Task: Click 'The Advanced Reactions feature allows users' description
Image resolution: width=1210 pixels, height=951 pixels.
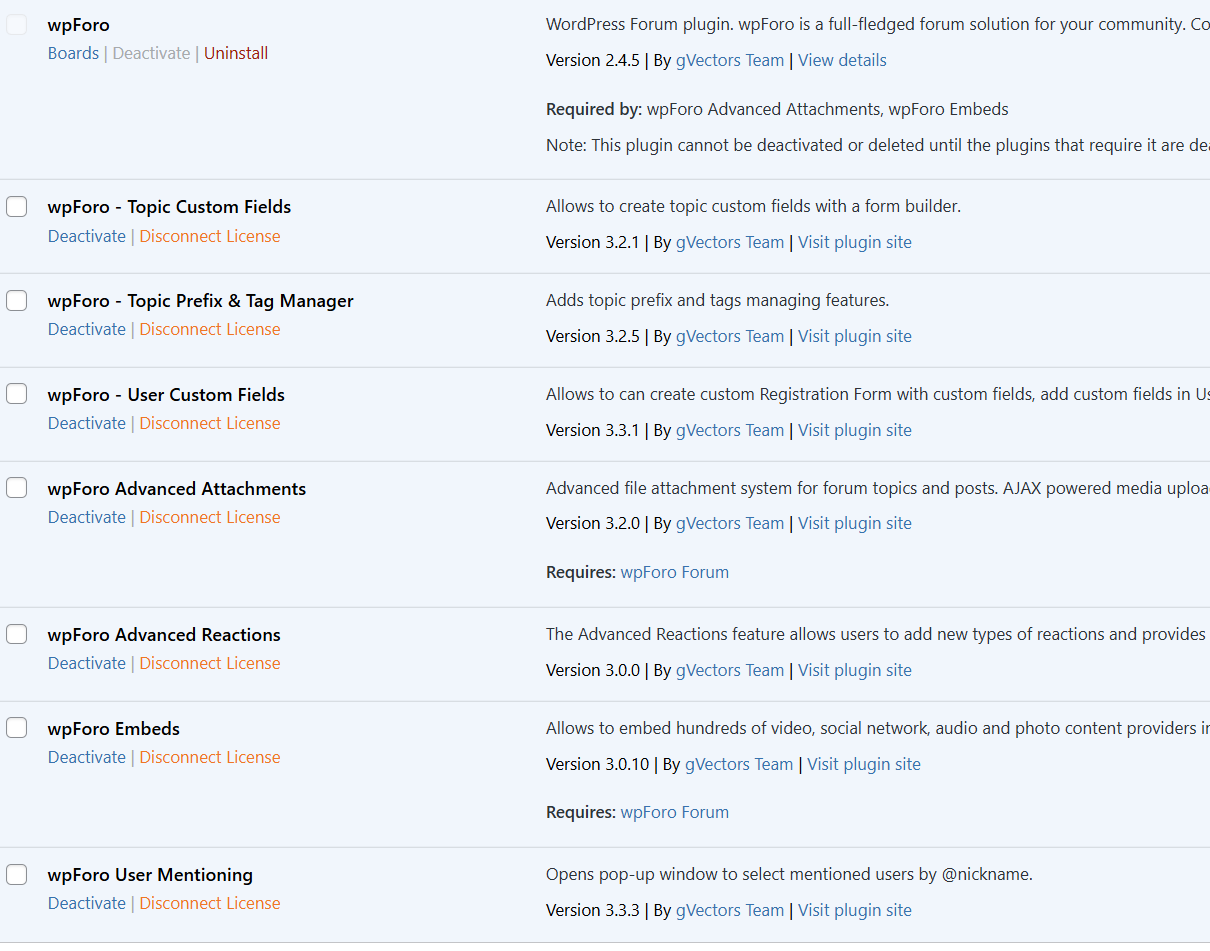Action: 878,634
